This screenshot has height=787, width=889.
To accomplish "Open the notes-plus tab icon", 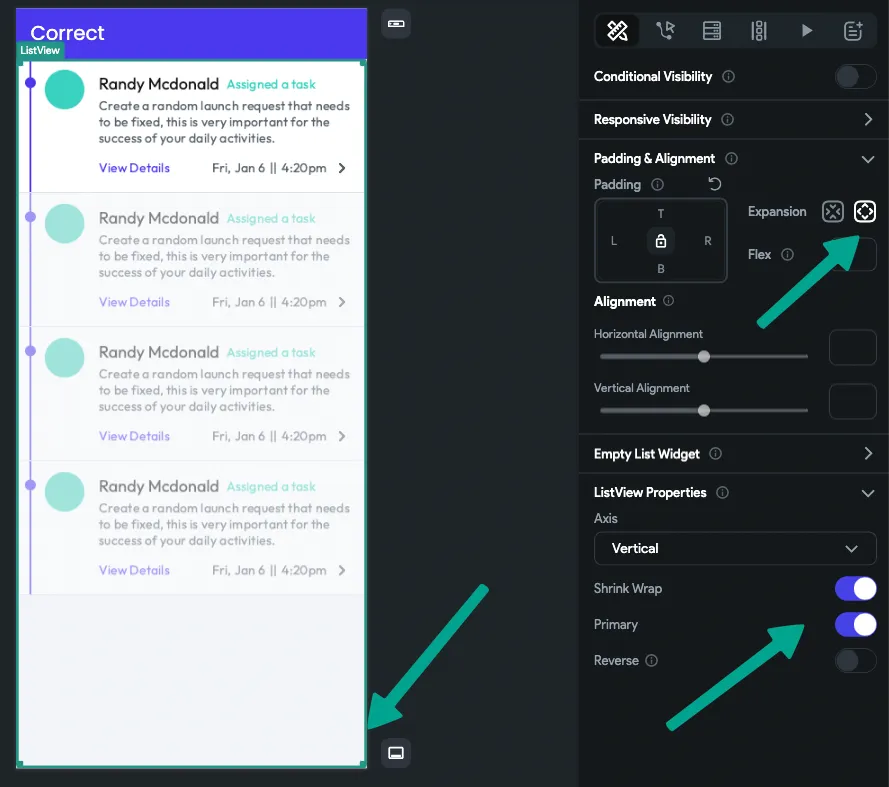I will tap(853, 31).
